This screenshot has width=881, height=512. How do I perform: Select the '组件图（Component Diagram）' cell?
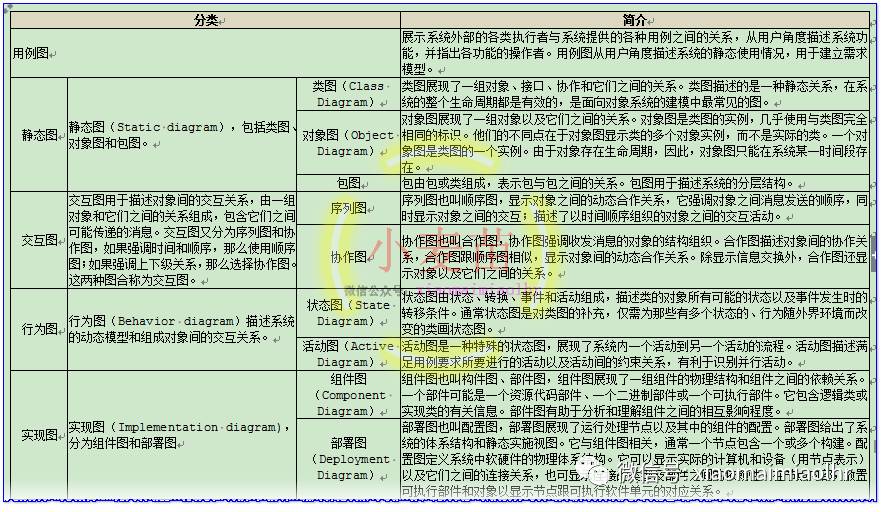click(348, 395)
